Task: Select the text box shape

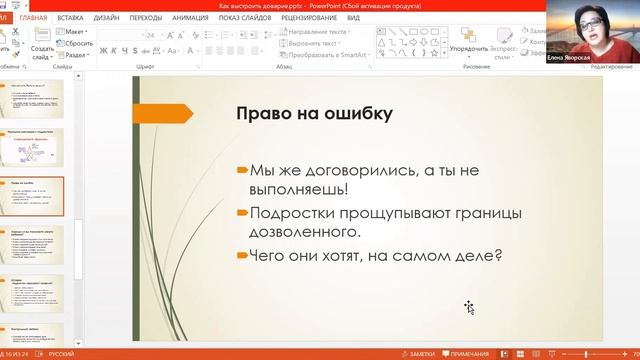Action: click(x=381, y=31)
